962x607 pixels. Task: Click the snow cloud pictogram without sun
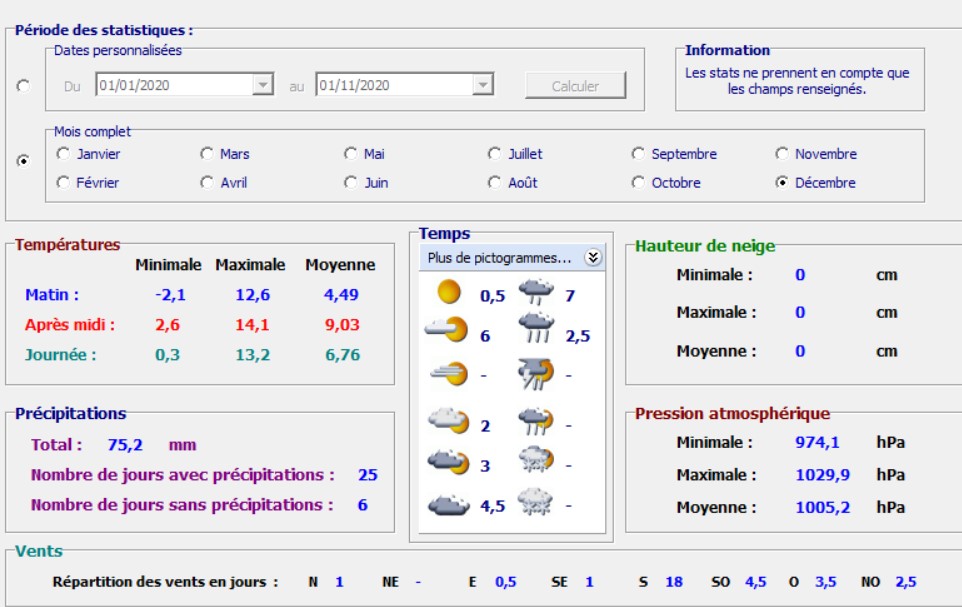535,503
